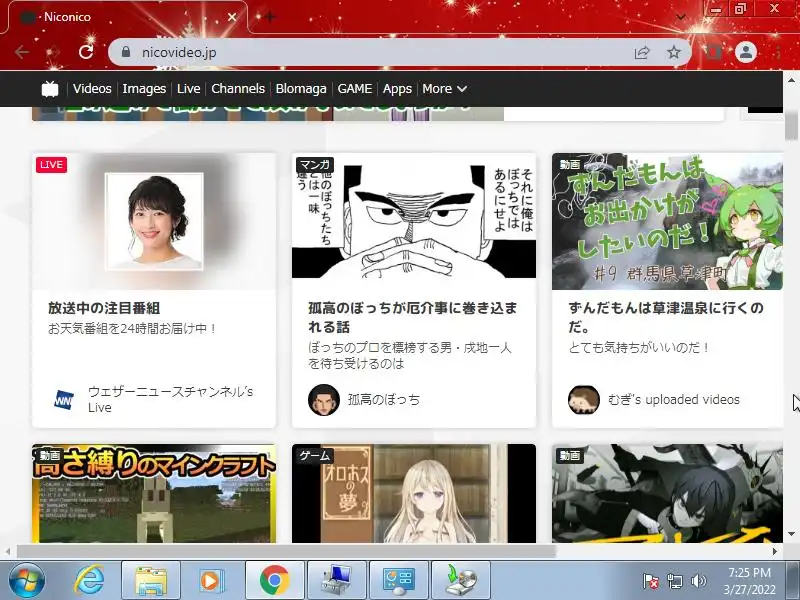
Task: Open the tab search chevron in title bar
Action: click(x=681, y=17)
